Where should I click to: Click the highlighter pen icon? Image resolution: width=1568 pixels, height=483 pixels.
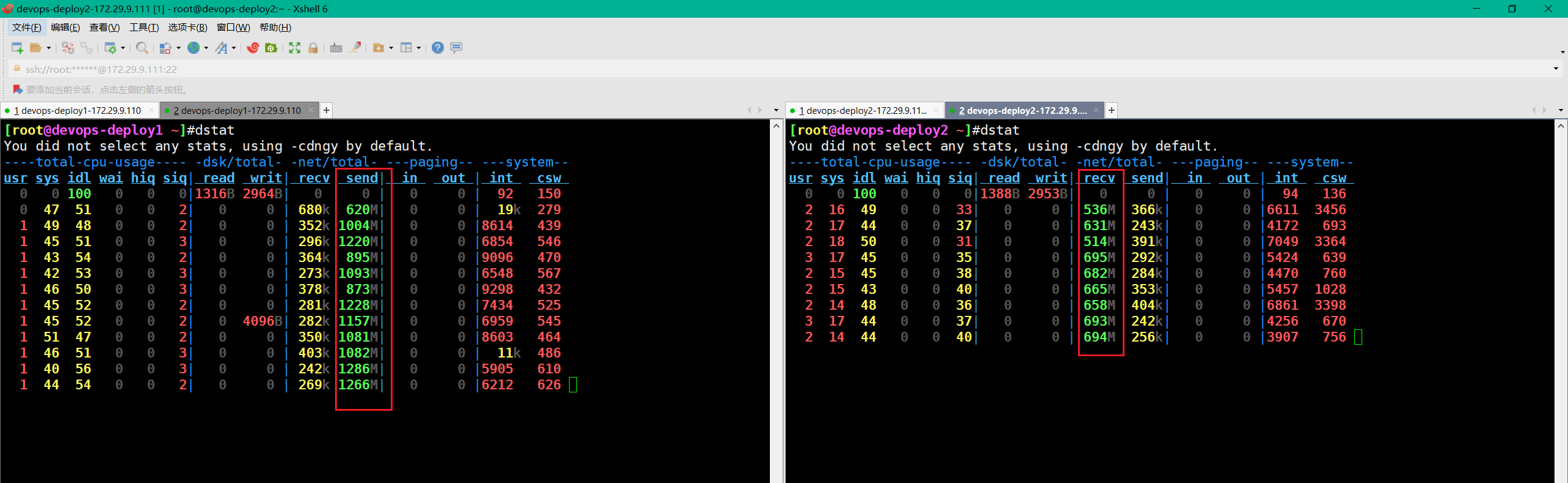click(x=355, y=47)
